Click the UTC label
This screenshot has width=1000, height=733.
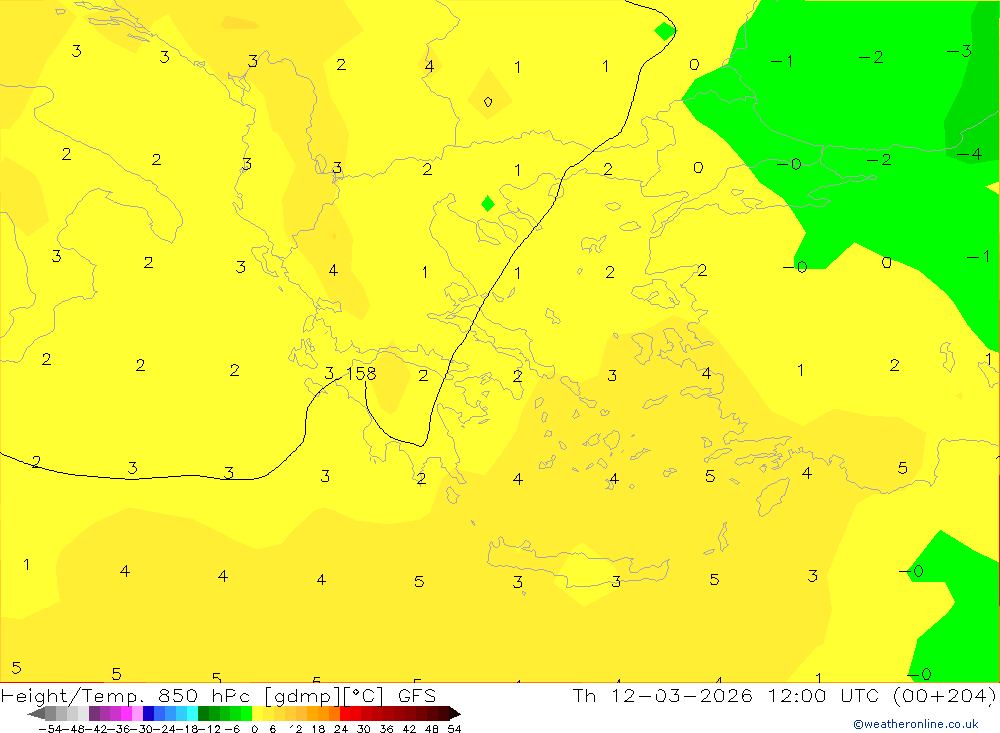[x=859, y=695]
